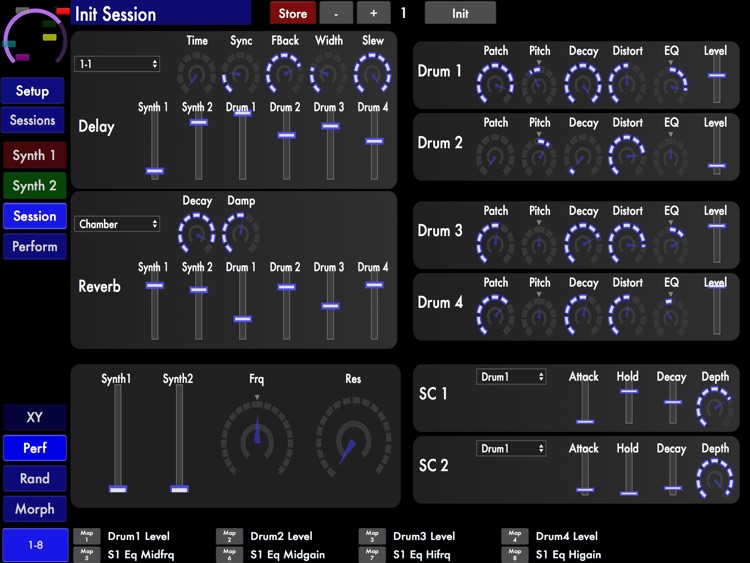Click the Map 4 icon beside Drum4 Level

(x=515, y=536)
